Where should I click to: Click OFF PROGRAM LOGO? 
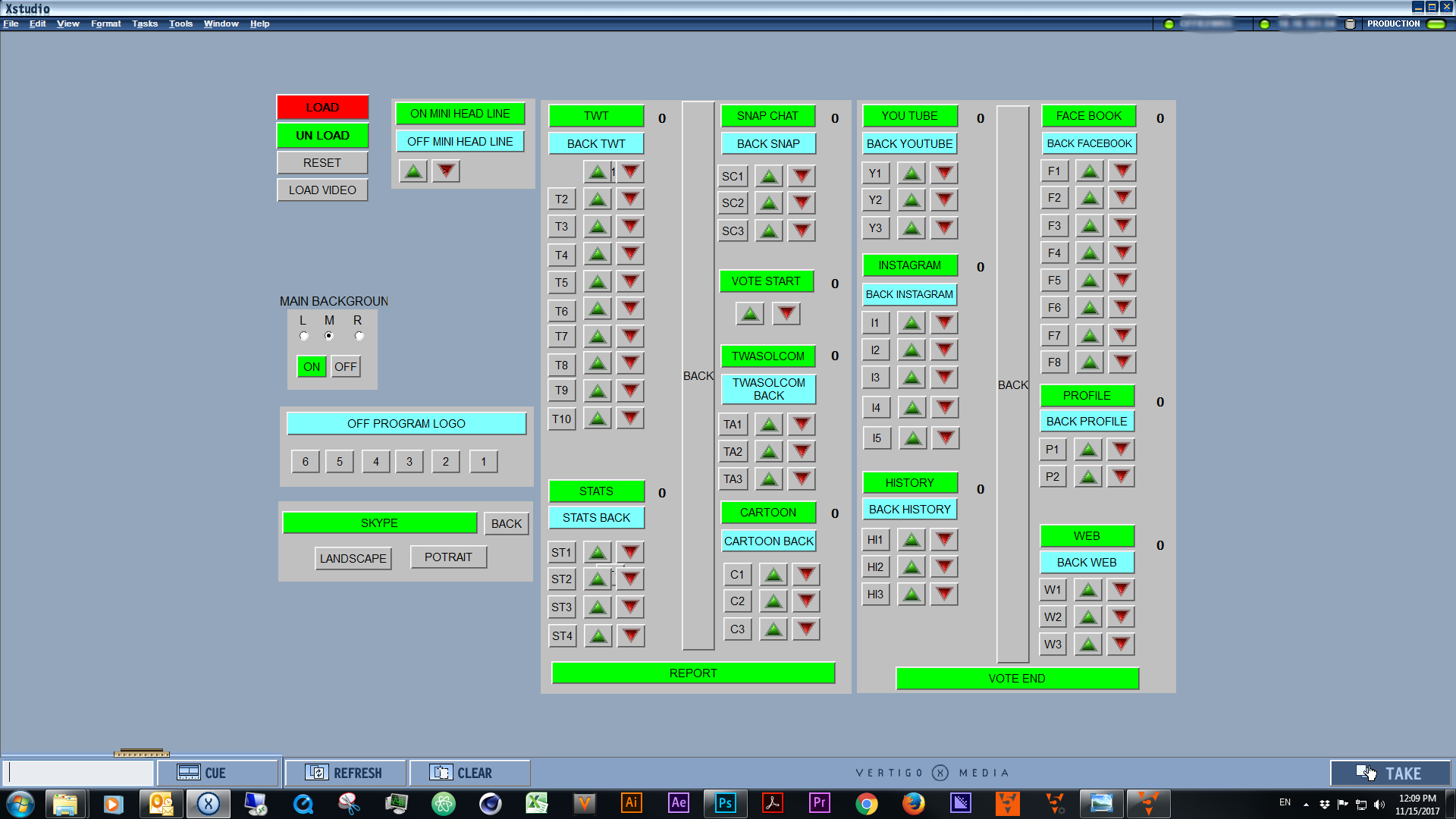point(406,424)
